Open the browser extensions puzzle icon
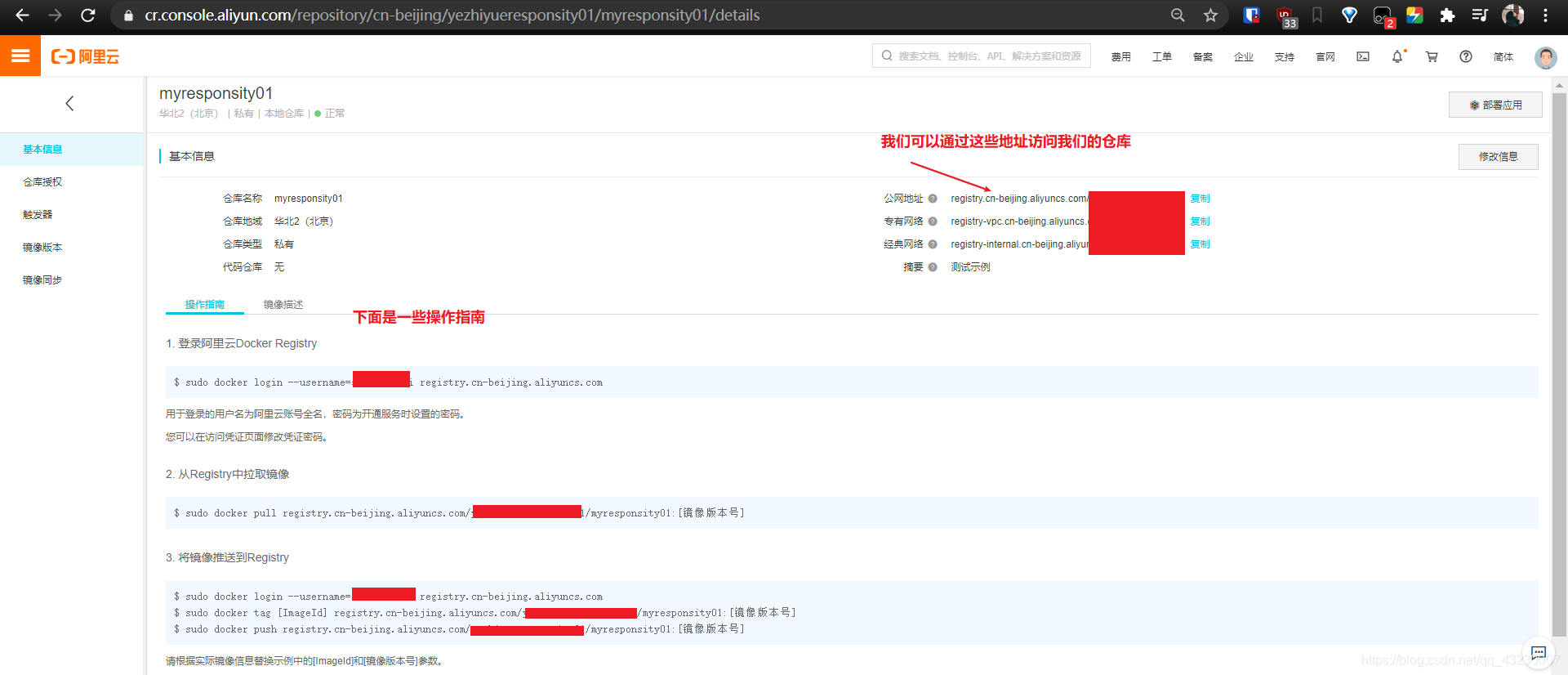 [x=1447, y=15]
